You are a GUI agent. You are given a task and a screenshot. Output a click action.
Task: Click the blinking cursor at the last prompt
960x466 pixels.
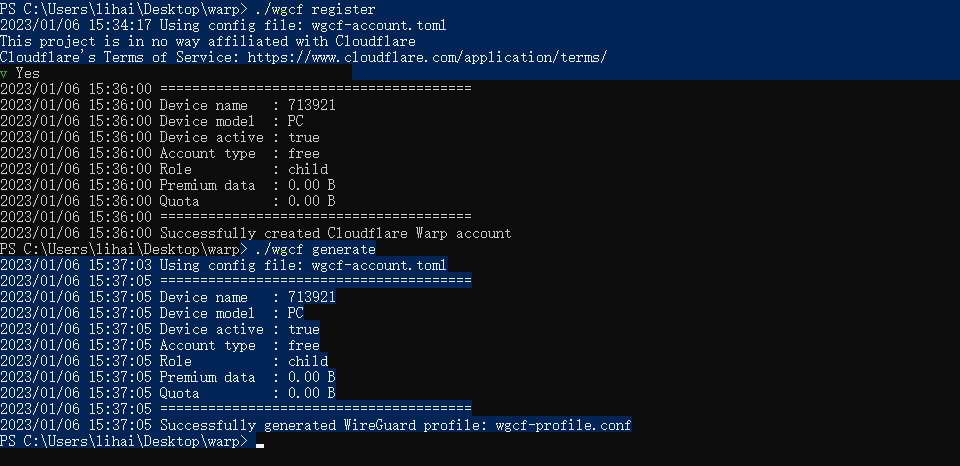point(260,443)
